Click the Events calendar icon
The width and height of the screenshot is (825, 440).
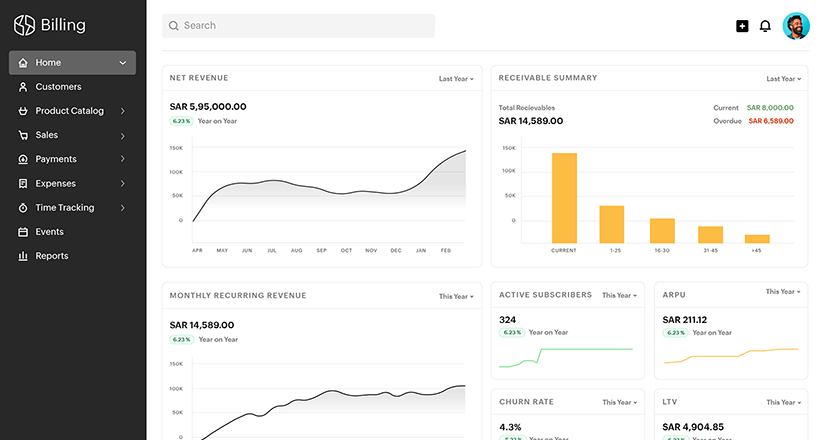(x=23, y=232)
